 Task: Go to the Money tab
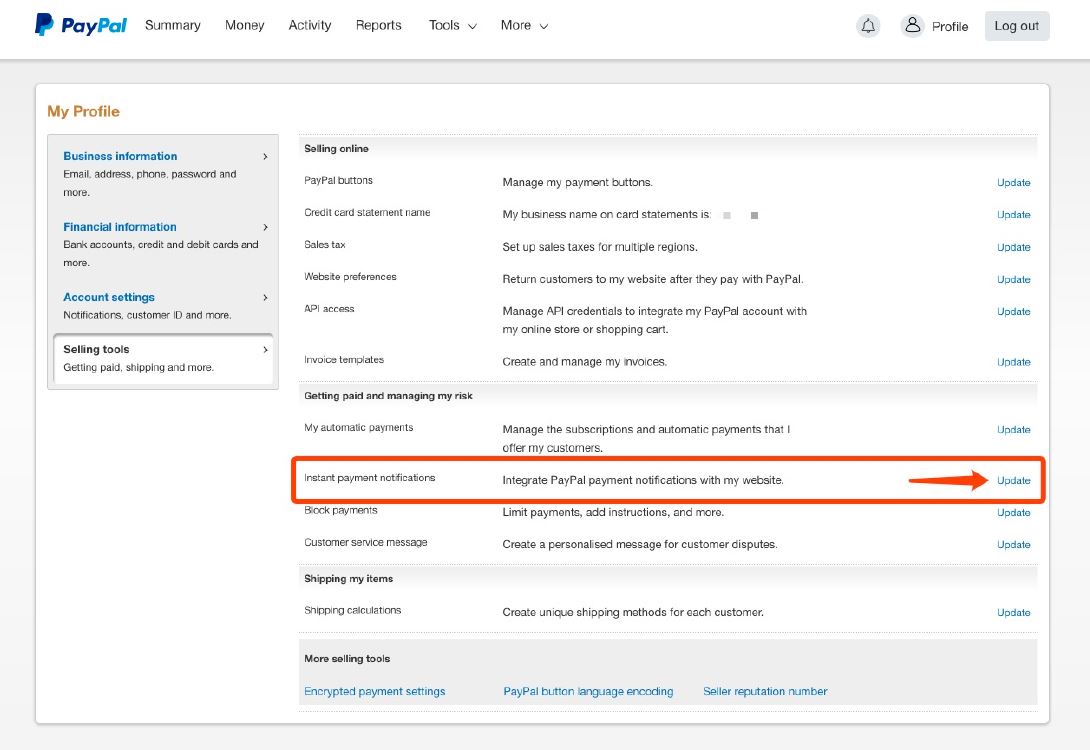click(245, 25)
